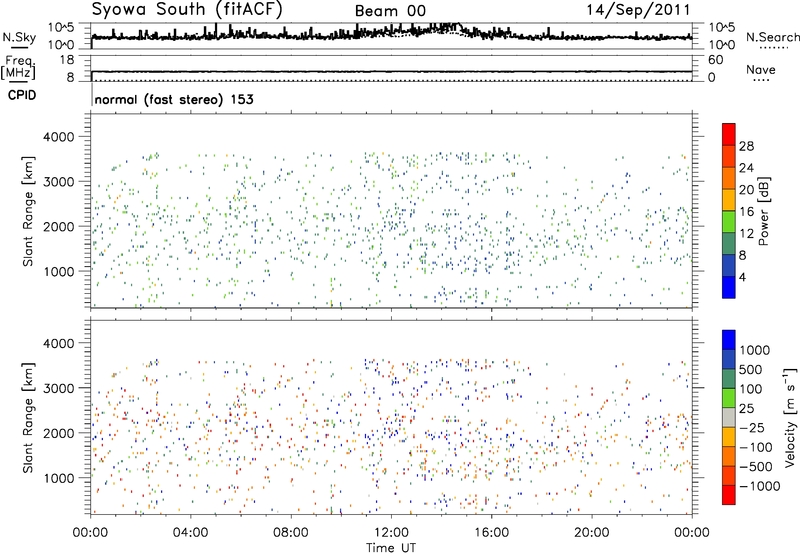Click the '3000' label on velocity panel axis

59,388
